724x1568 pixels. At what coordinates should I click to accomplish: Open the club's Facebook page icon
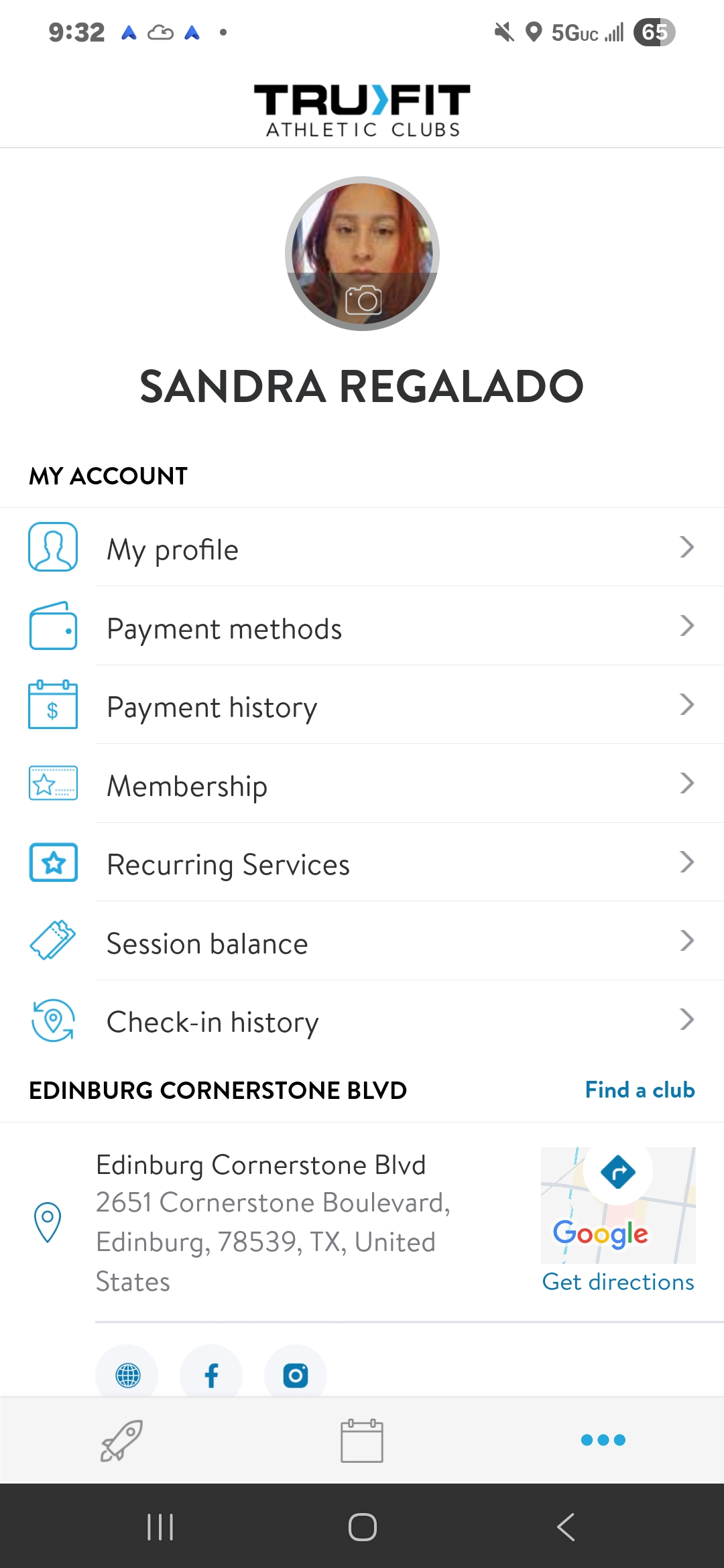(211, 1375)
